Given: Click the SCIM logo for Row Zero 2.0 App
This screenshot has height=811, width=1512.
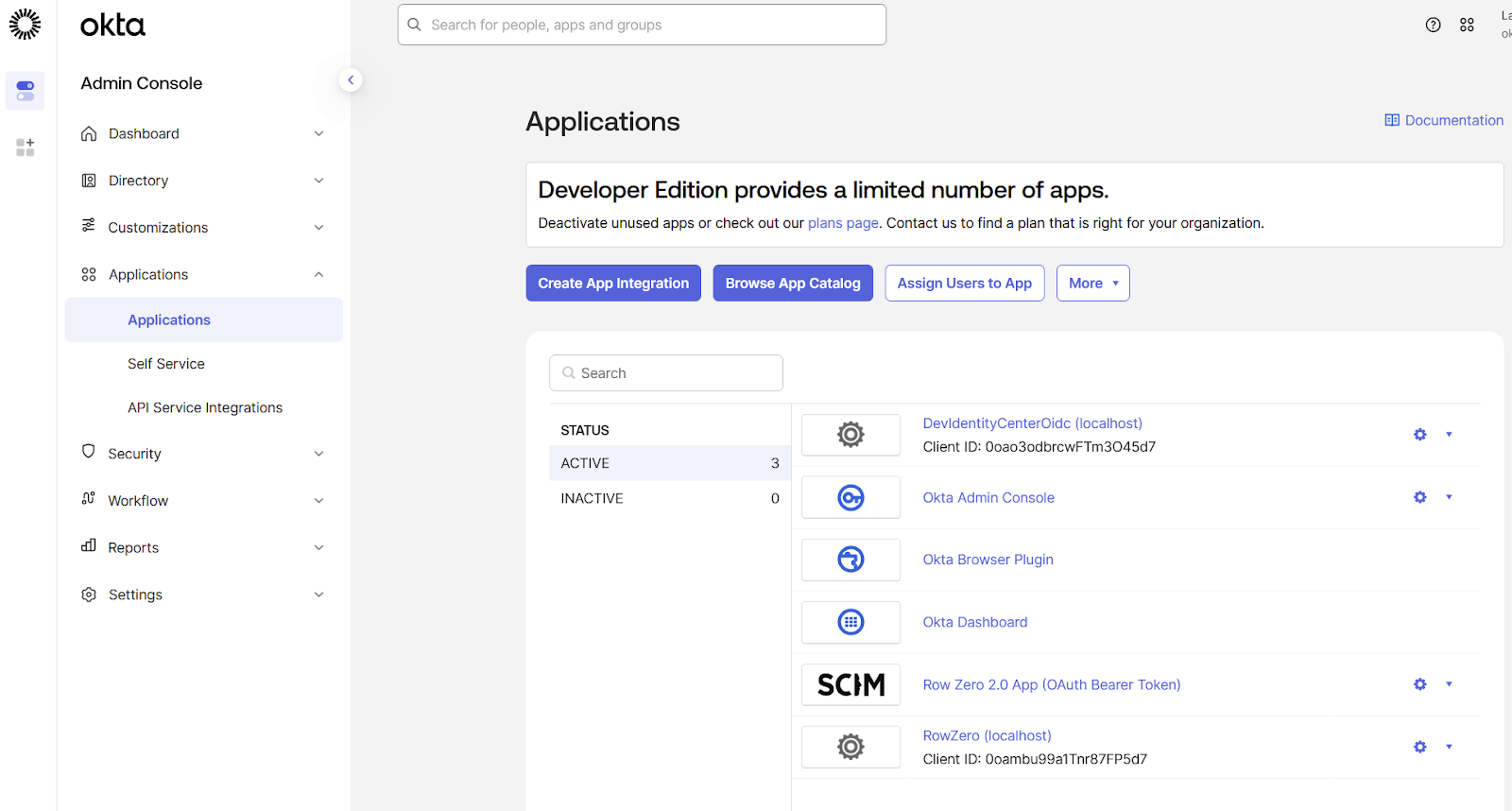Looking at the screenshot, I should [x=850, y=684].
